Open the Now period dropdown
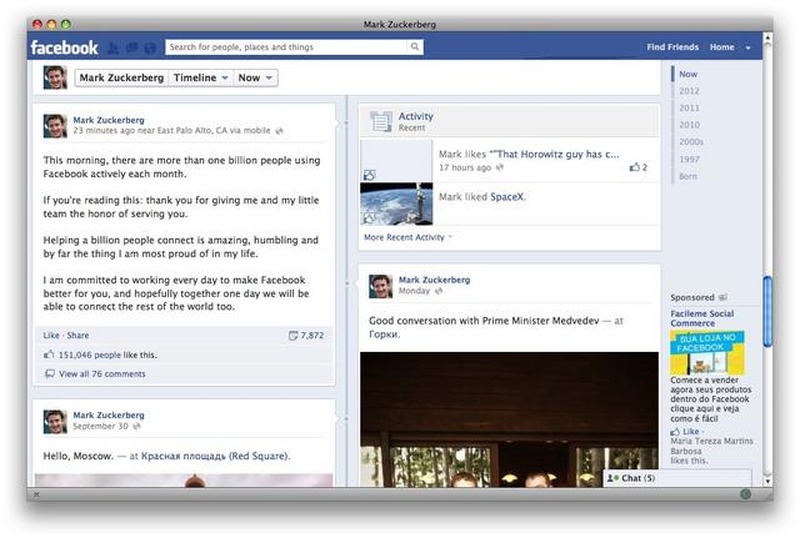This screenshot has width=800, height=538. (x=256, y=78)
